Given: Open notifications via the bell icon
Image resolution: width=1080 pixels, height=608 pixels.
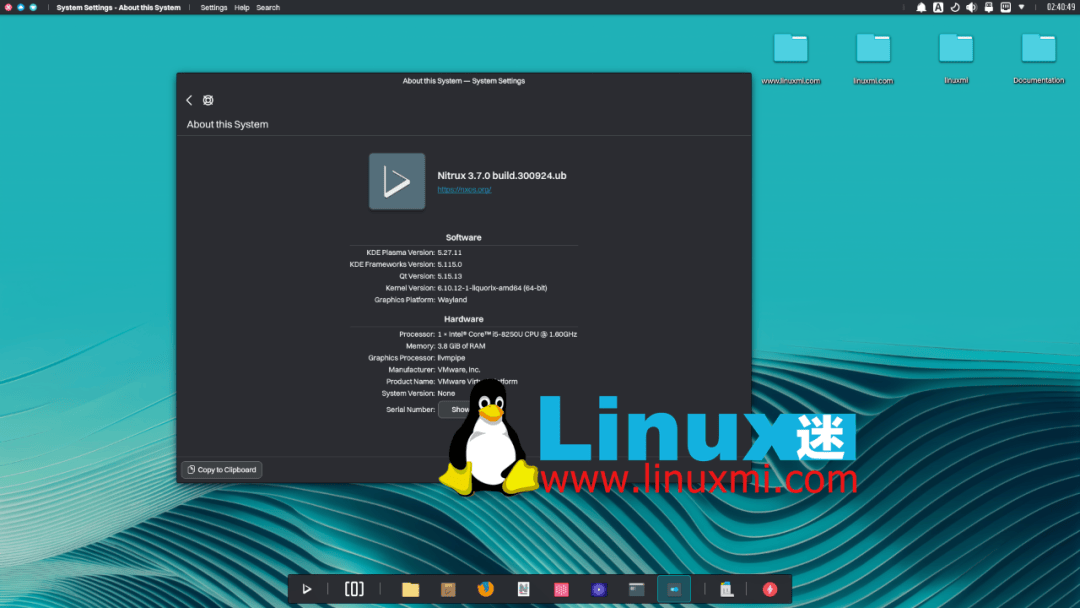Looking at the screenshot, I should 921,7.
